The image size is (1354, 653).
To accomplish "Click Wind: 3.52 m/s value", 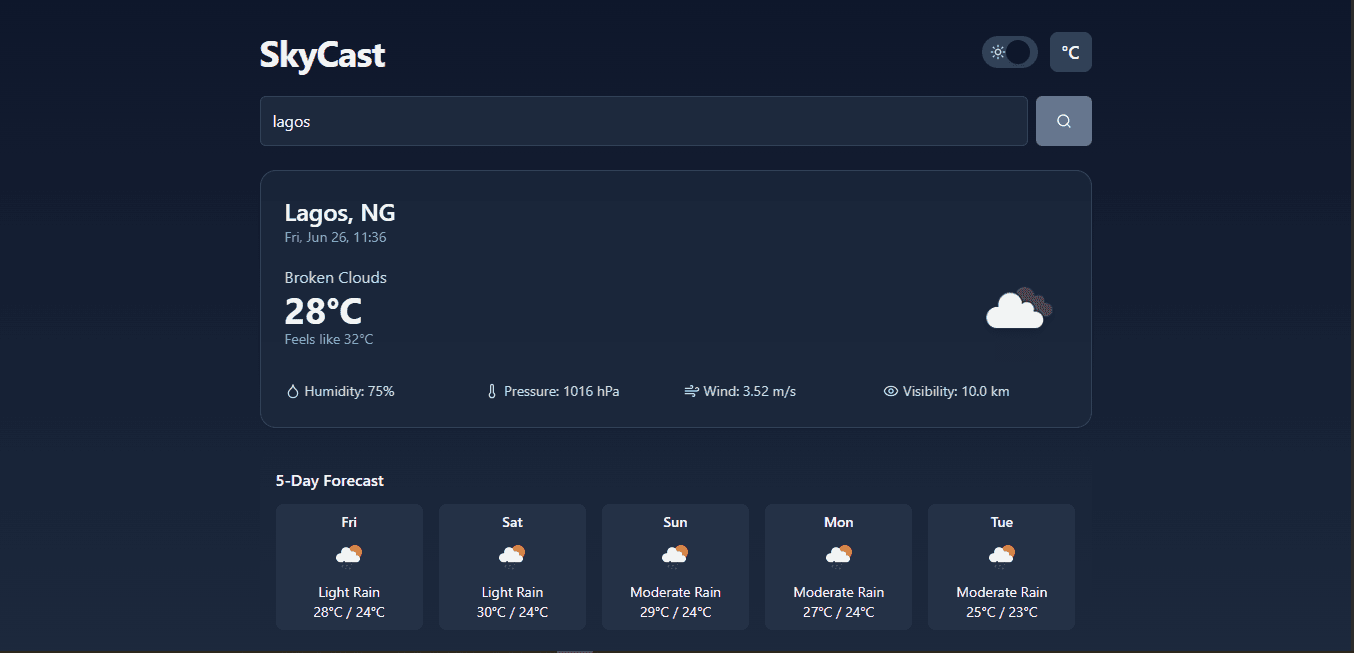I will 749,392.
